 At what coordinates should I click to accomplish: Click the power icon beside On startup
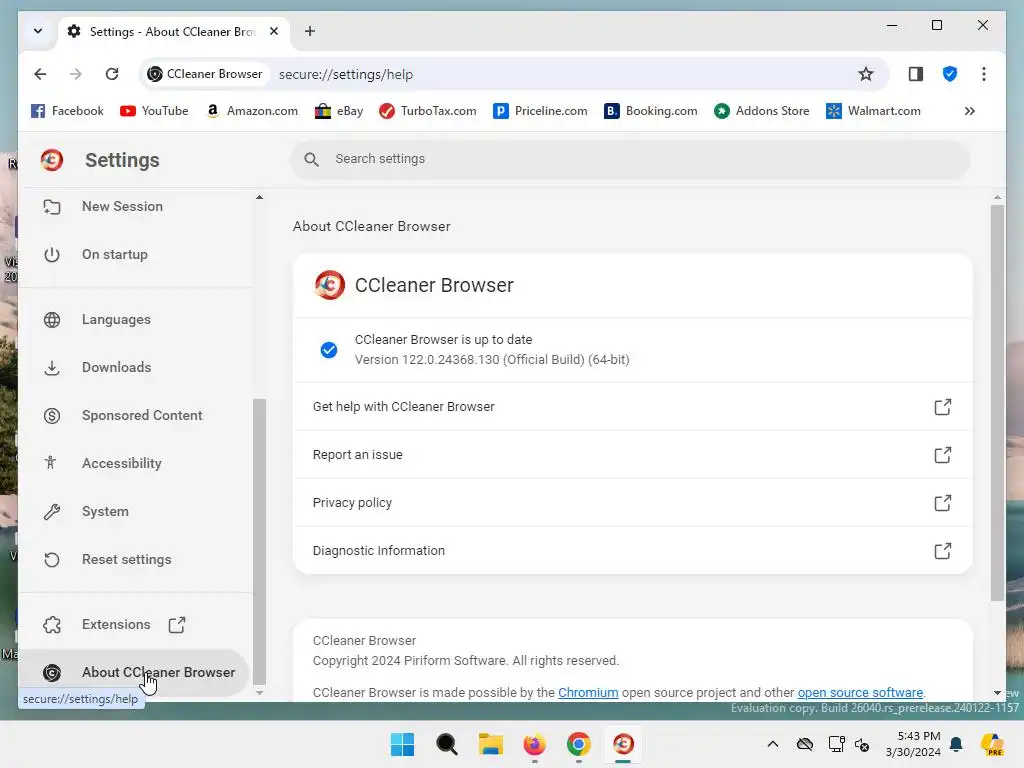click(52, 255)
